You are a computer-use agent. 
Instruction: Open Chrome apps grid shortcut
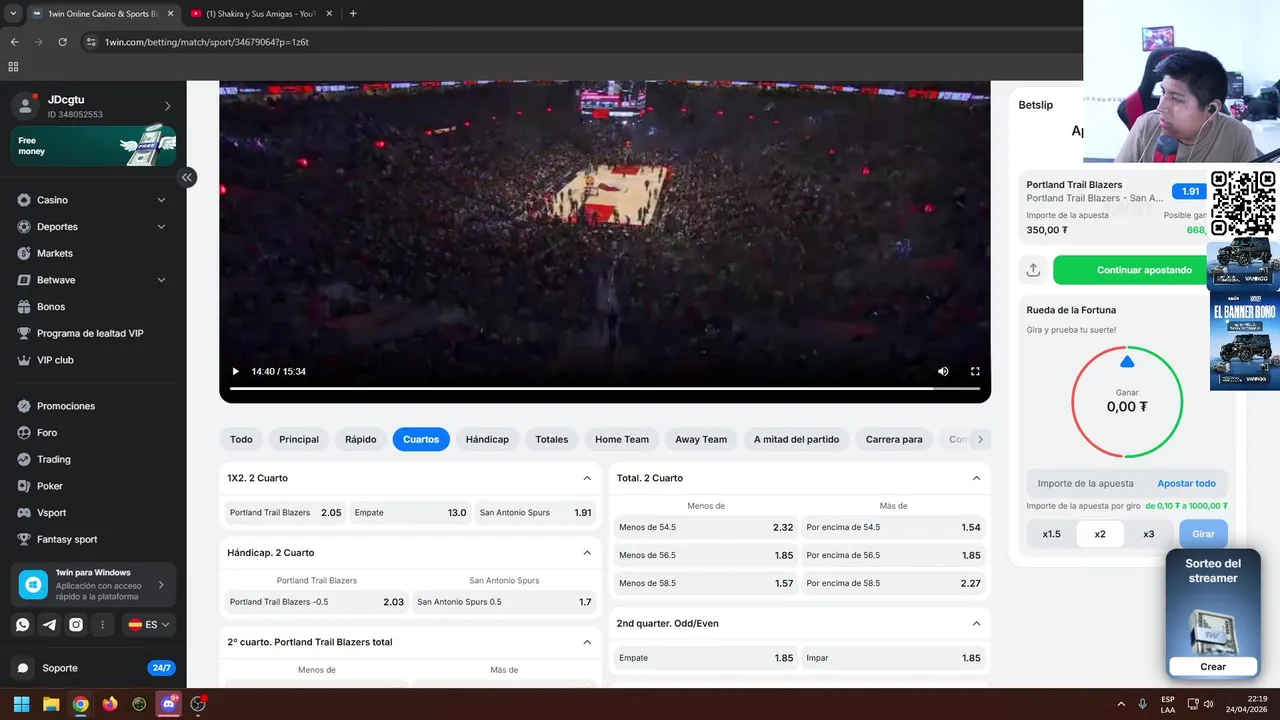pos(13,67)
